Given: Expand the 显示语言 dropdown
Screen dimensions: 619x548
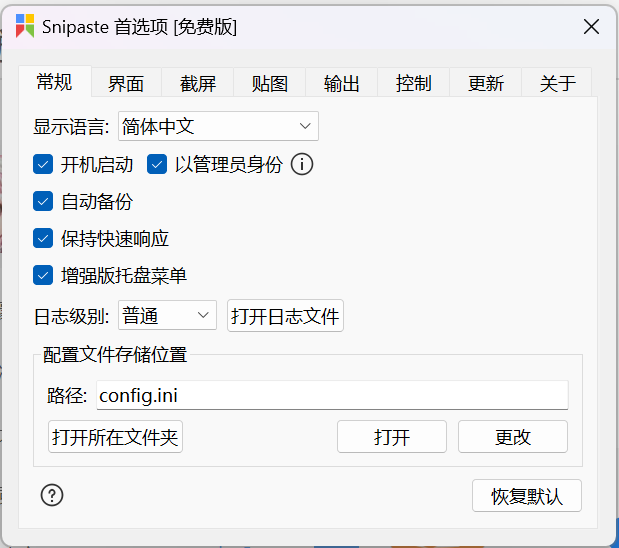Looking at the screenshot, I should (218, 126).
